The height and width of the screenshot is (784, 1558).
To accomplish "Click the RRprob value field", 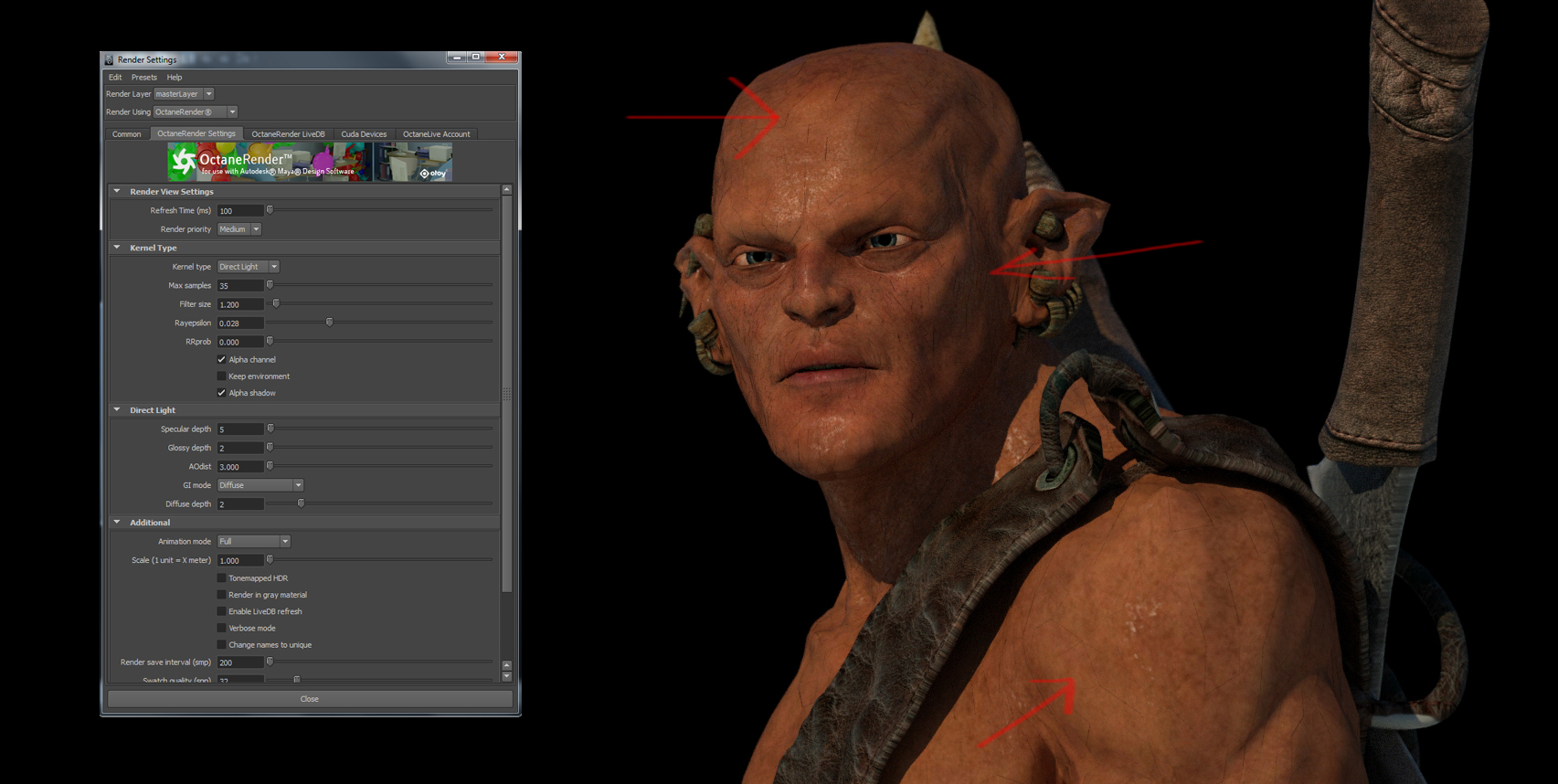I will pyautogui.click(x=240, y=342).
